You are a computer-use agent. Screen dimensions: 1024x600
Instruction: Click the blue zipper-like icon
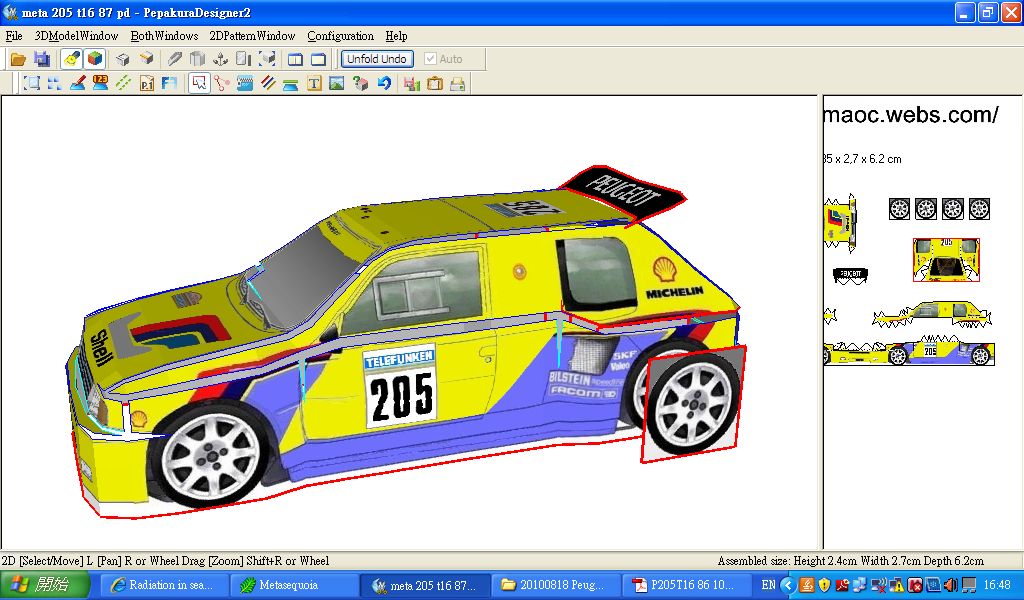pyautogui.click(x=245, y=84)
